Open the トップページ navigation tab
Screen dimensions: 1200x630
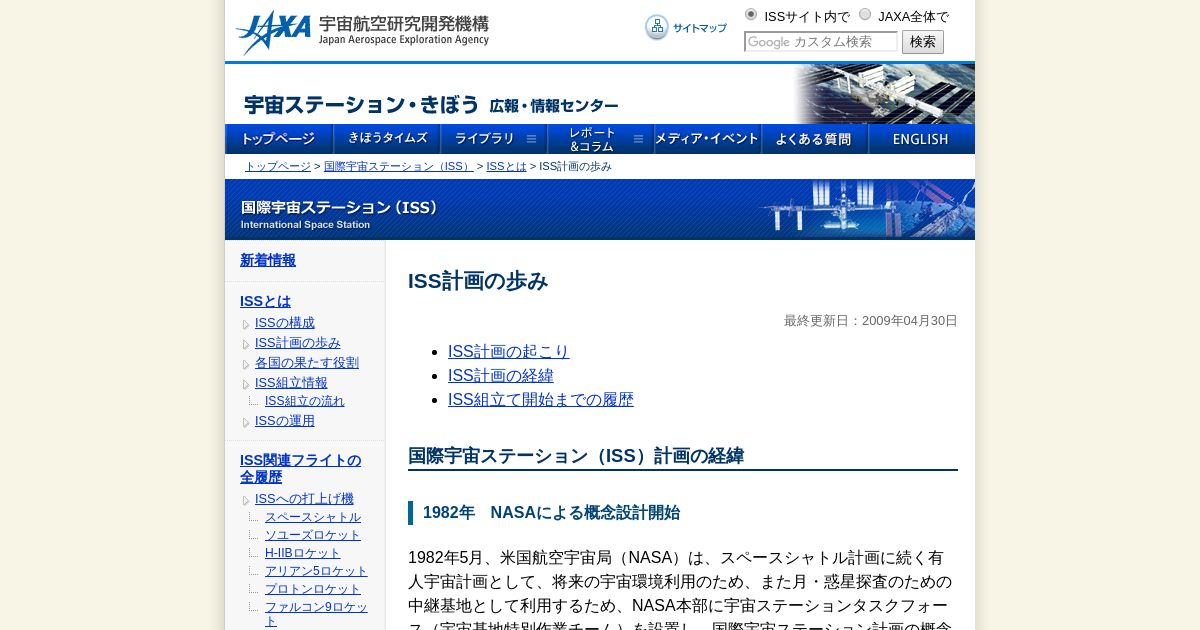click(279, 139)
